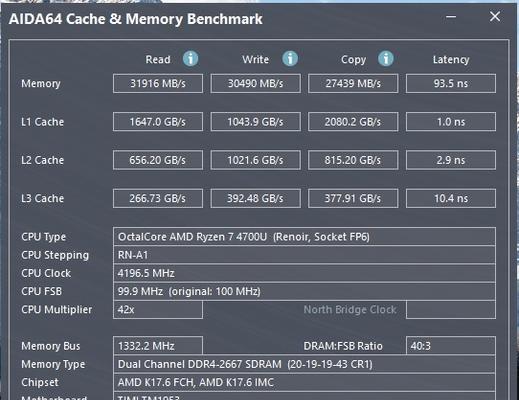Select the empty North Bridge Clock field
Screen dimensions: 519x400
point(451,310)
